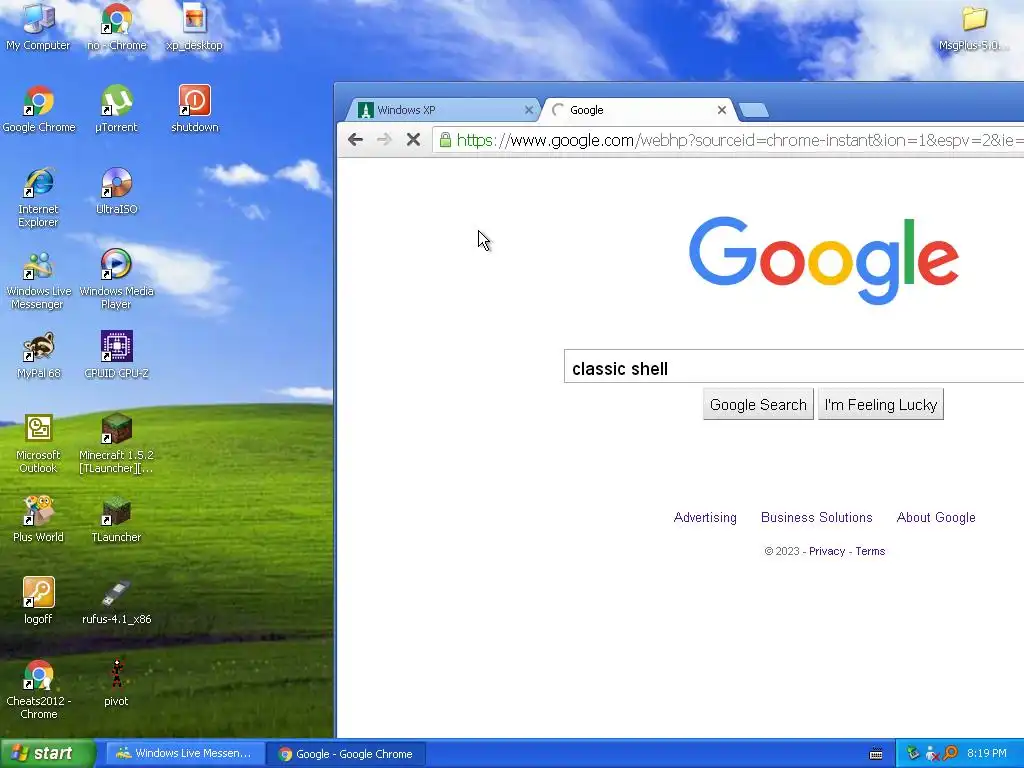Select the pivot stick figure icon

click(x=116, y=682)
